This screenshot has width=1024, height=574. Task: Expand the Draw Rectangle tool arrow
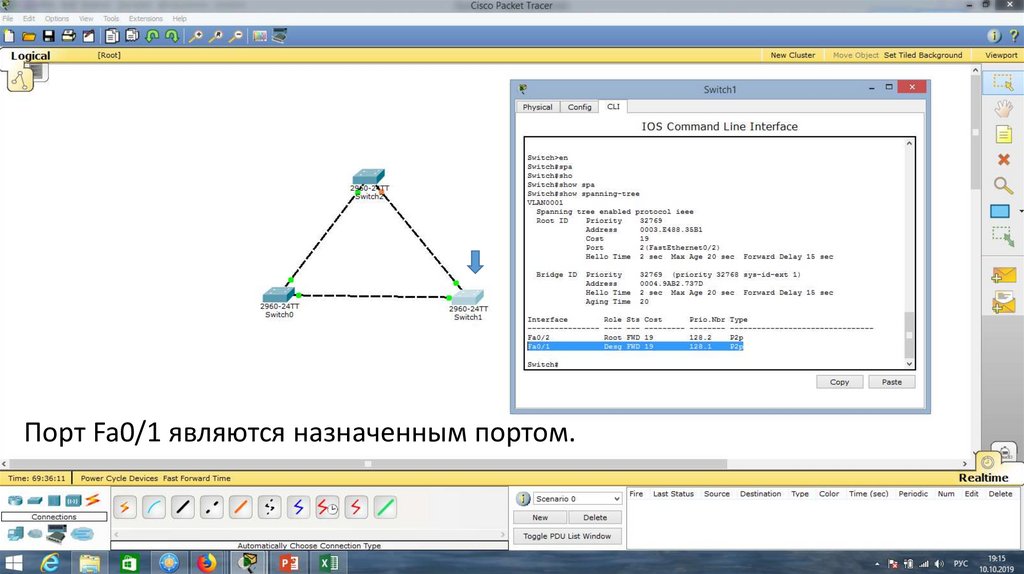pyautogui.click(x=1020, y=212)
